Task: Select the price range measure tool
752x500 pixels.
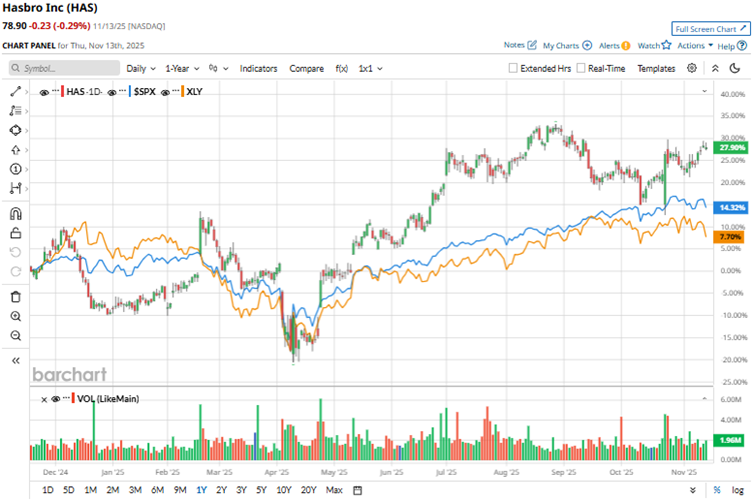Action: pos(15,188)
